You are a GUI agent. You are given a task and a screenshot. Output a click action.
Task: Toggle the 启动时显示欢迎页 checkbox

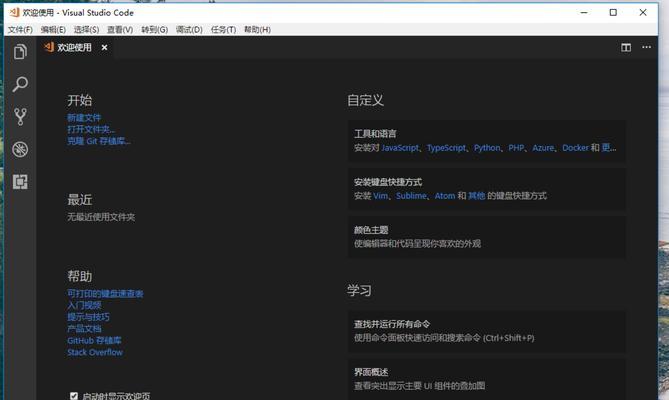point(74,396)
